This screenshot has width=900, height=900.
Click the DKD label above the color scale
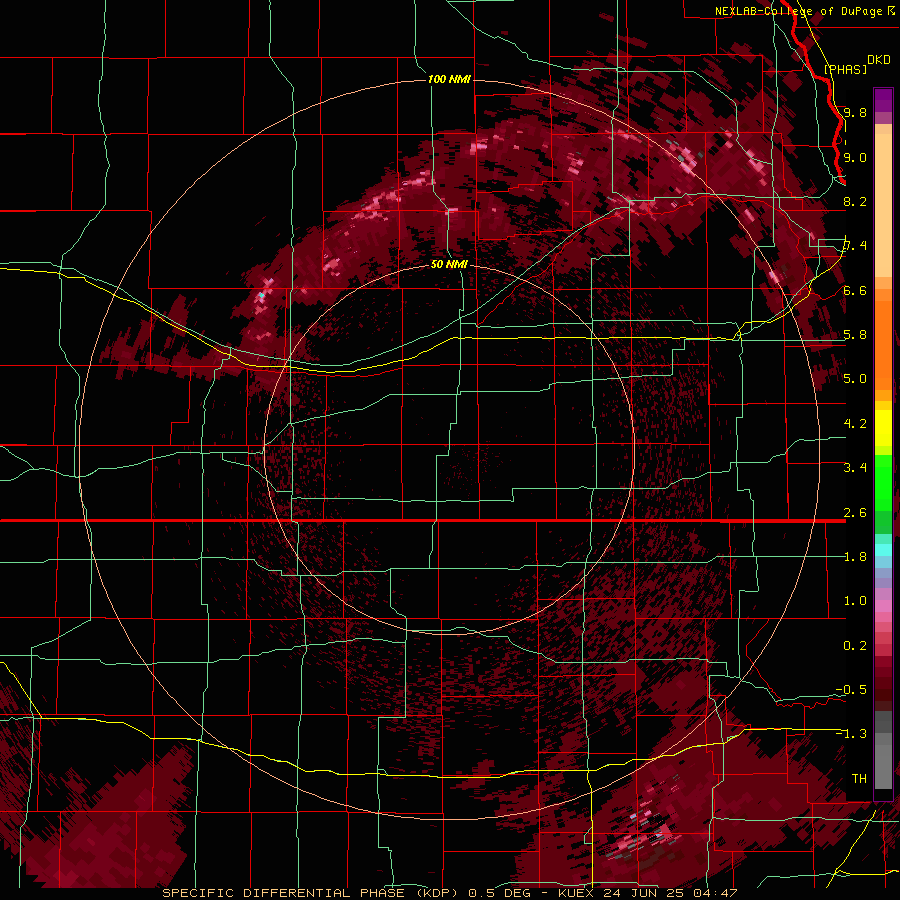coord(879,60)
